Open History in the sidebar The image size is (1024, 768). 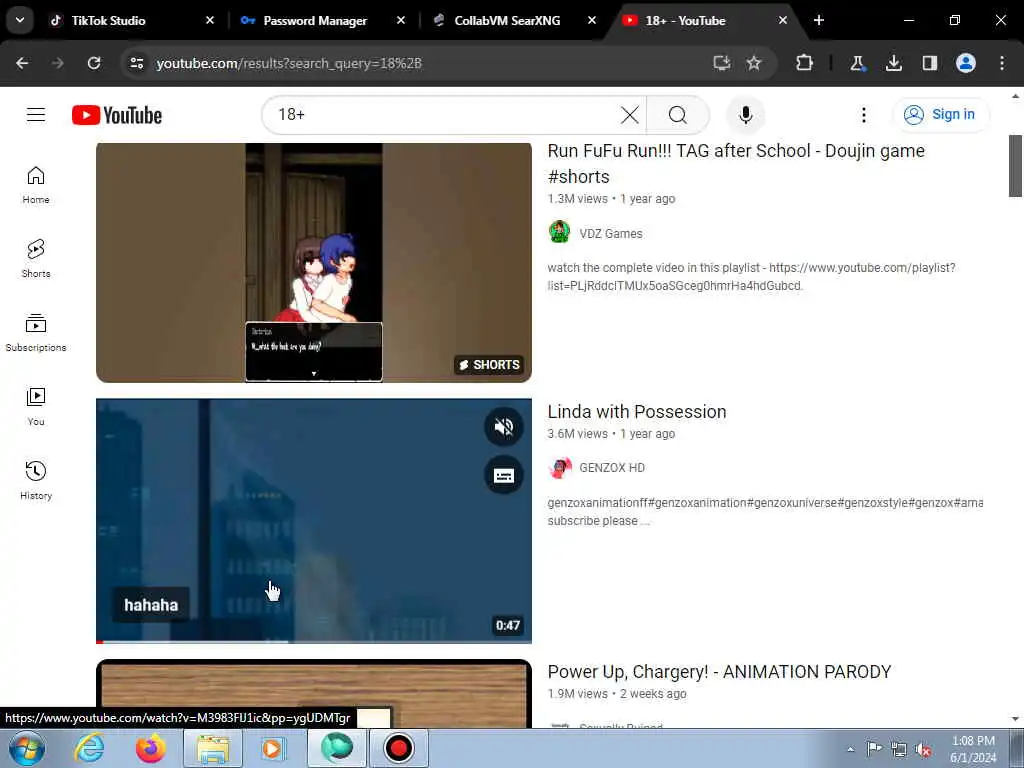pyautogui.click(x=36, y=481)
